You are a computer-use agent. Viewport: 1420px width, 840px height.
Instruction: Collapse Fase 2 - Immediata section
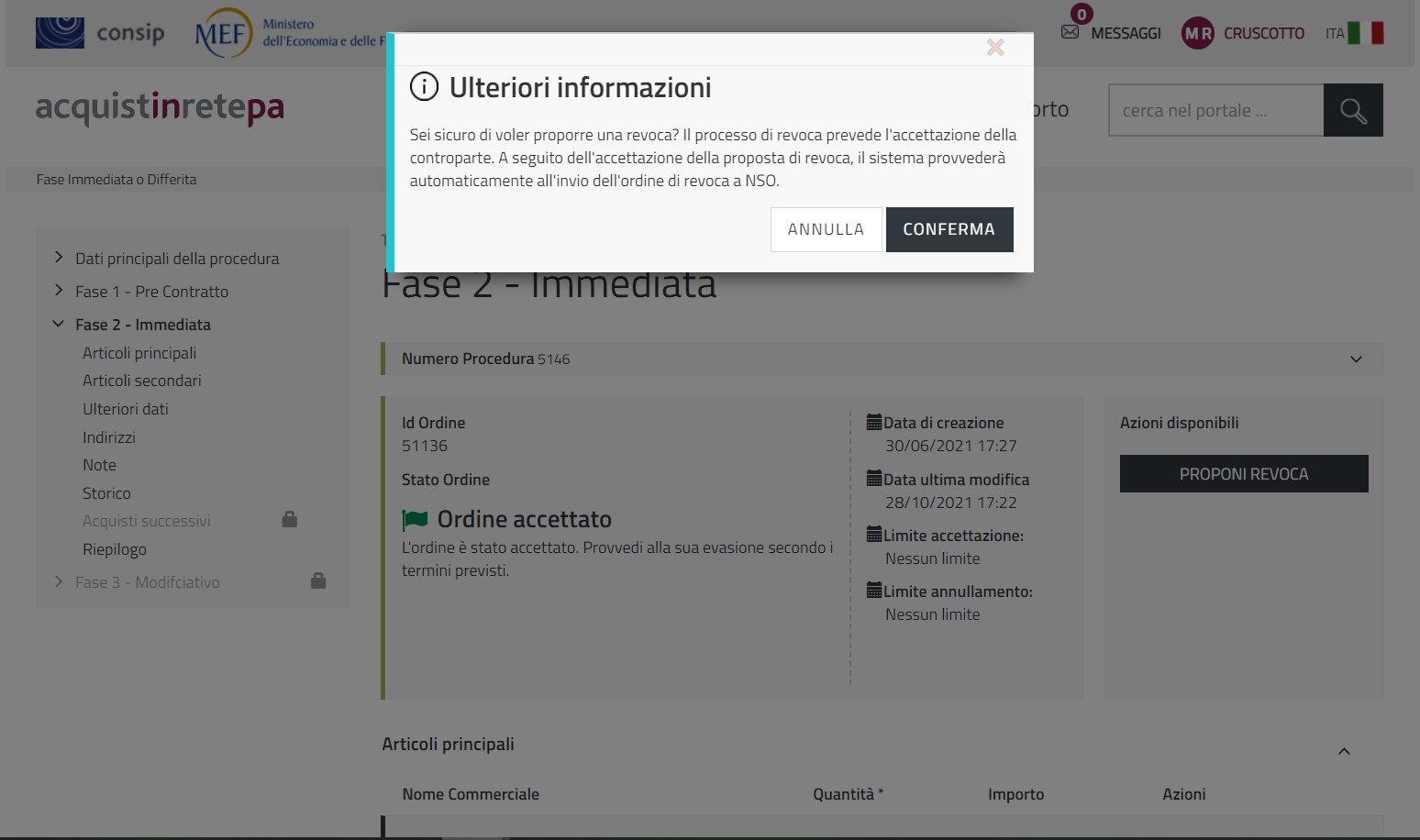(59, 324)
